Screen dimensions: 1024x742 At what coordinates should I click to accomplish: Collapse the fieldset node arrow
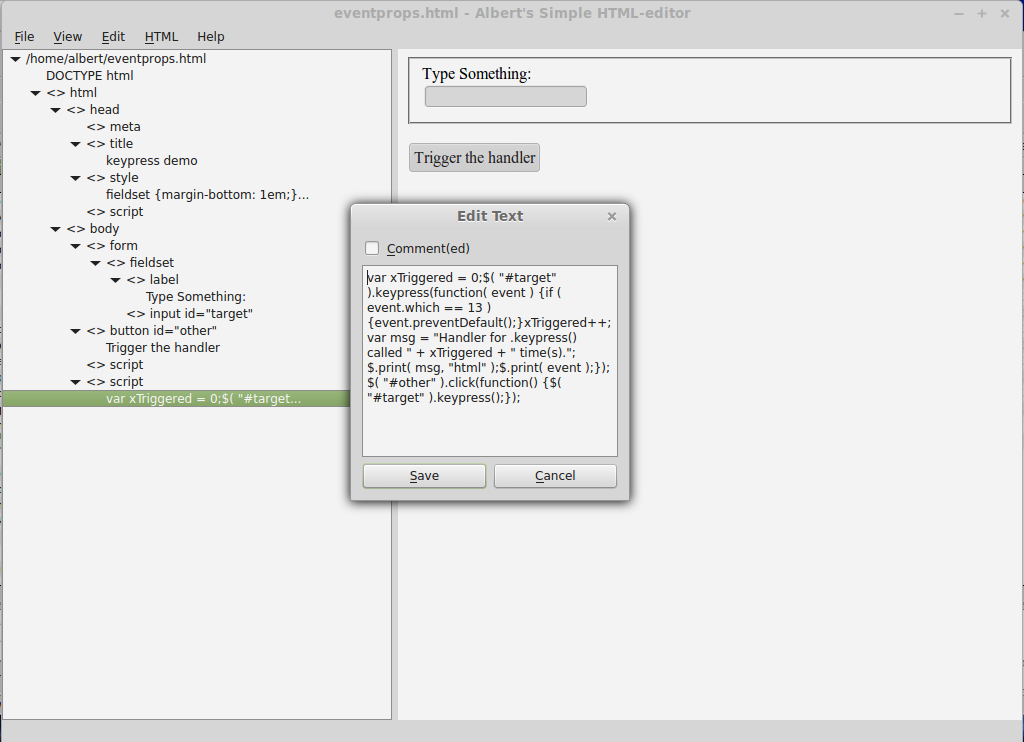tap(96, 263)
